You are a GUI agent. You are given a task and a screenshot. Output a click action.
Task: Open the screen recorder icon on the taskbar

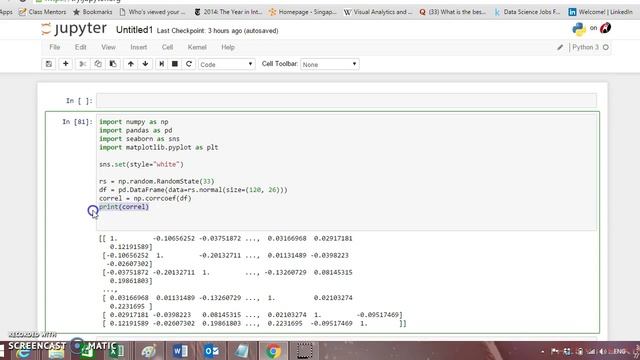304,351
